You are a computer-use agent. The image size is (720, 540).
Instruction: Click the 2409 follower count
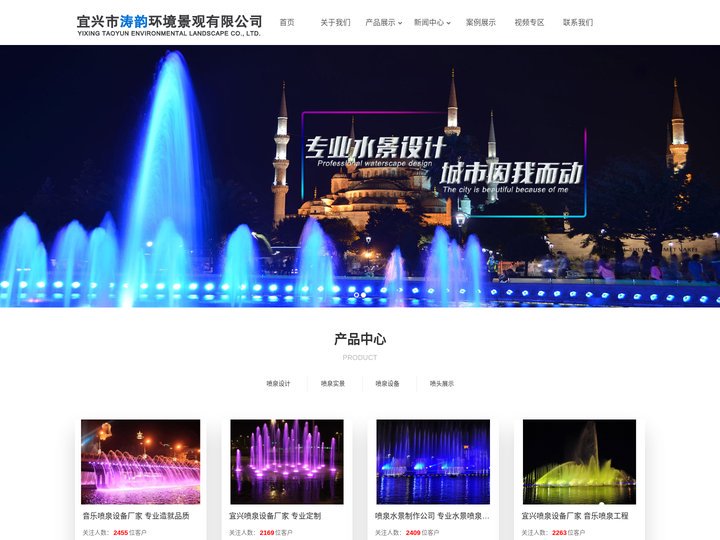click(x=413, y=533)
